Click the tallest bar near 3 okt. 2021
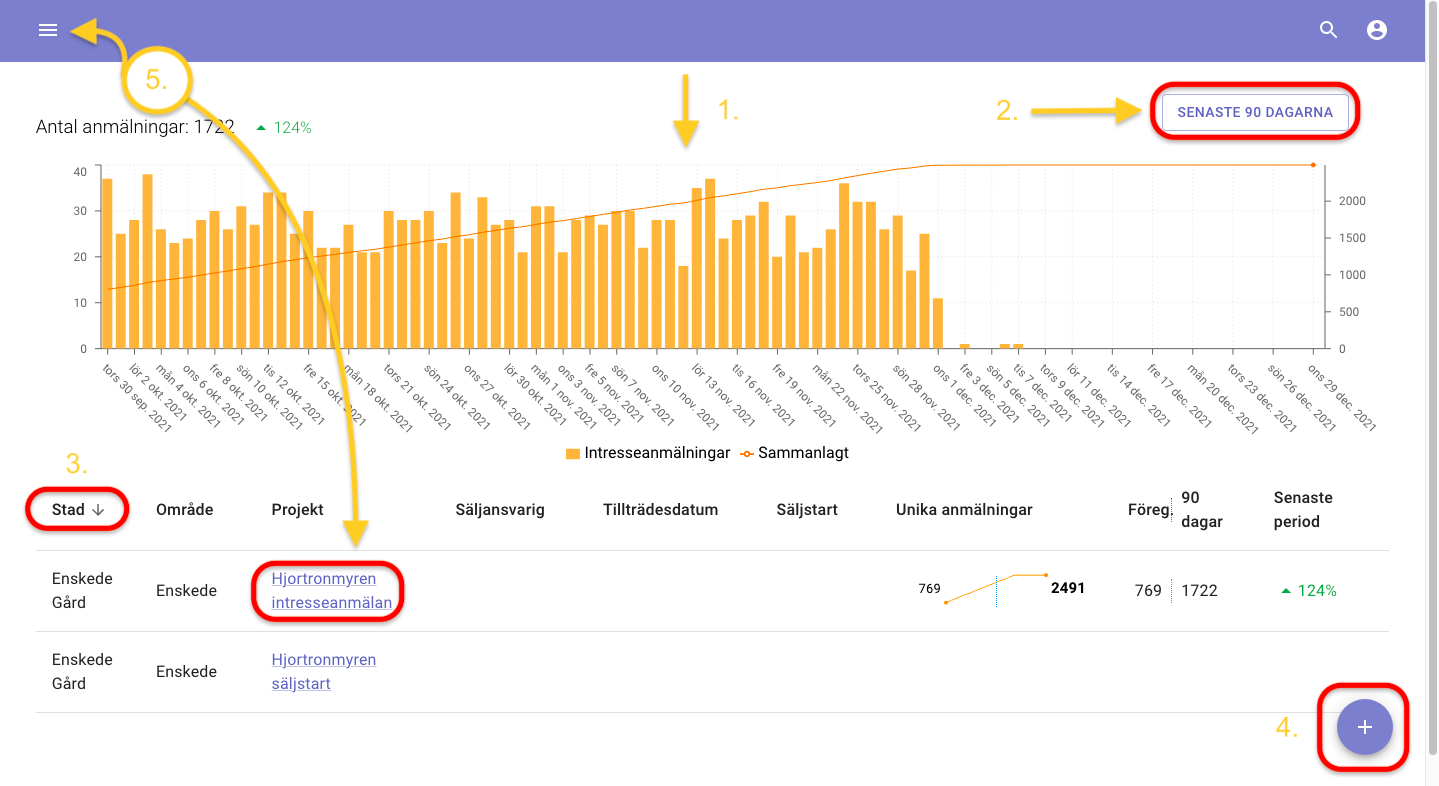Image resolution: width=1439 pixels, height=786 pixels. [147, 260]
